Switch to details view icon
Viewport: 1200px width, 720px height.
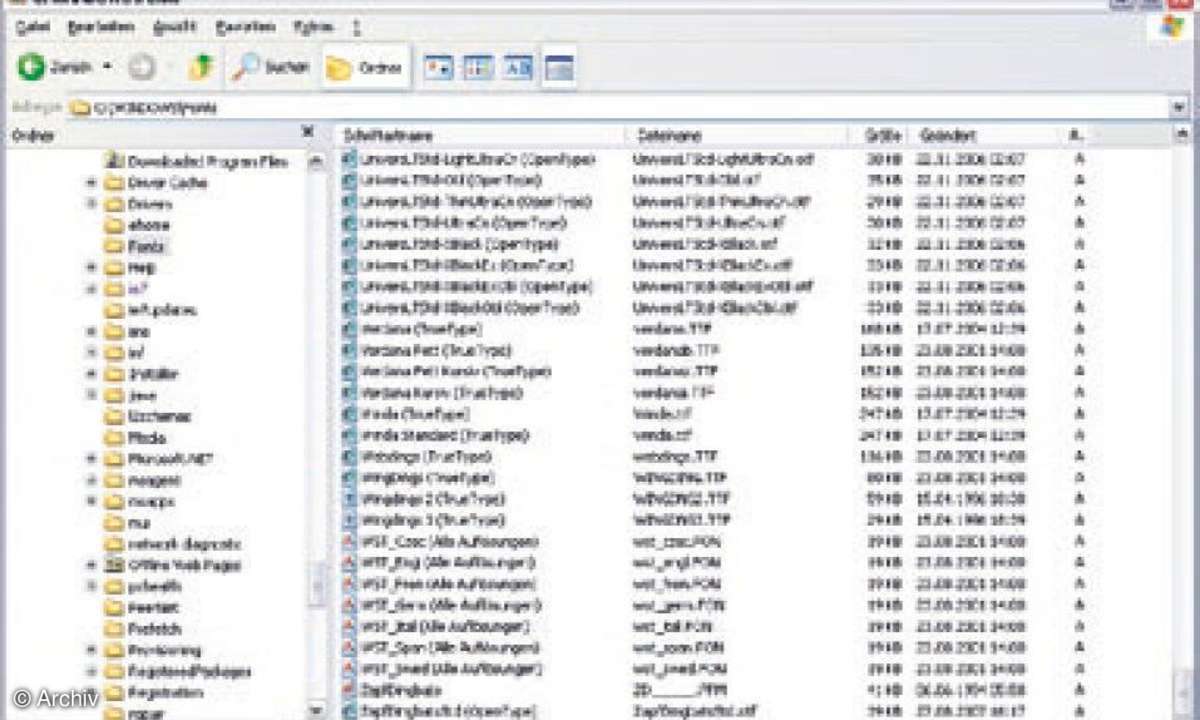559,68
